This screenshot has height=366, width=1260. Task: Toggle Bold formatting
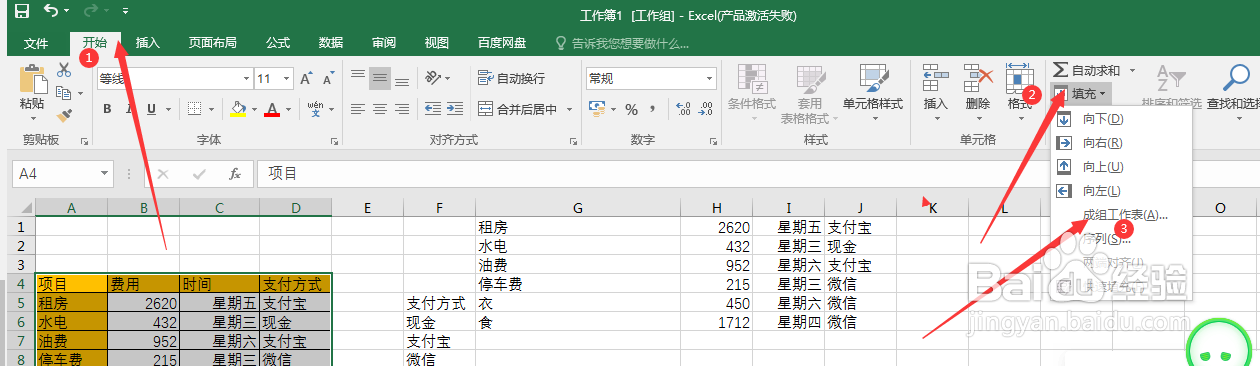107,109
